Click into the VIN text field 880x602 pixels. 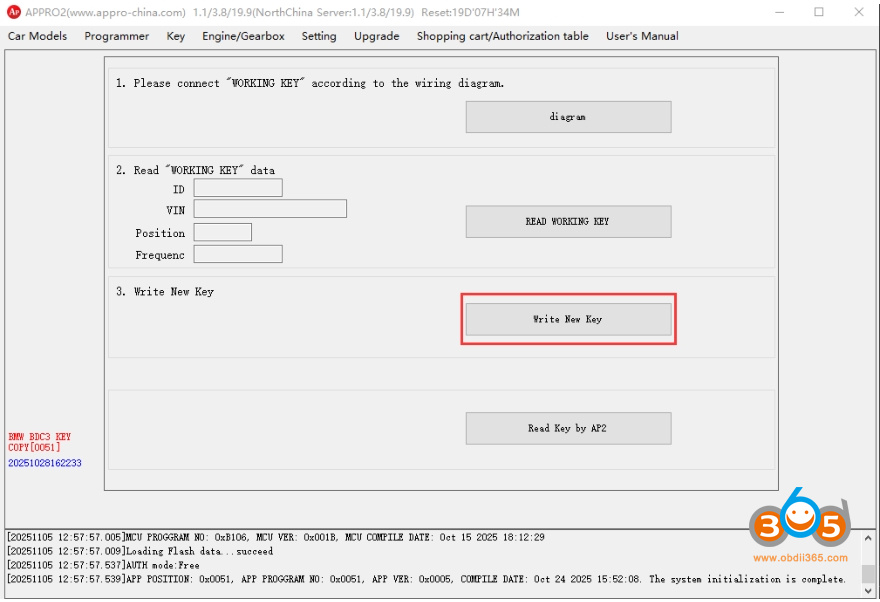(270, 209)
